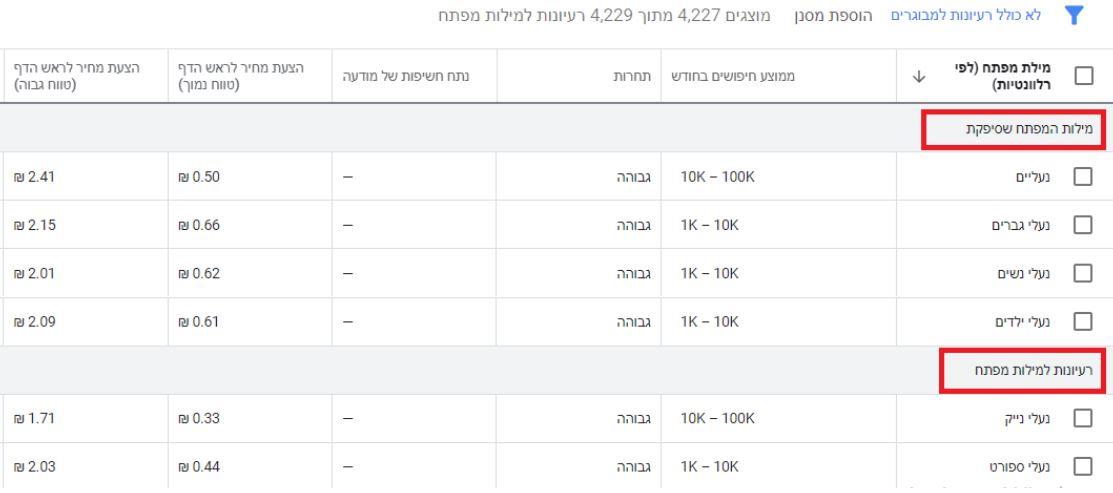Click the רעיונות למילות מפתח section heading
1113x493 pixels.
(1033, 370)
